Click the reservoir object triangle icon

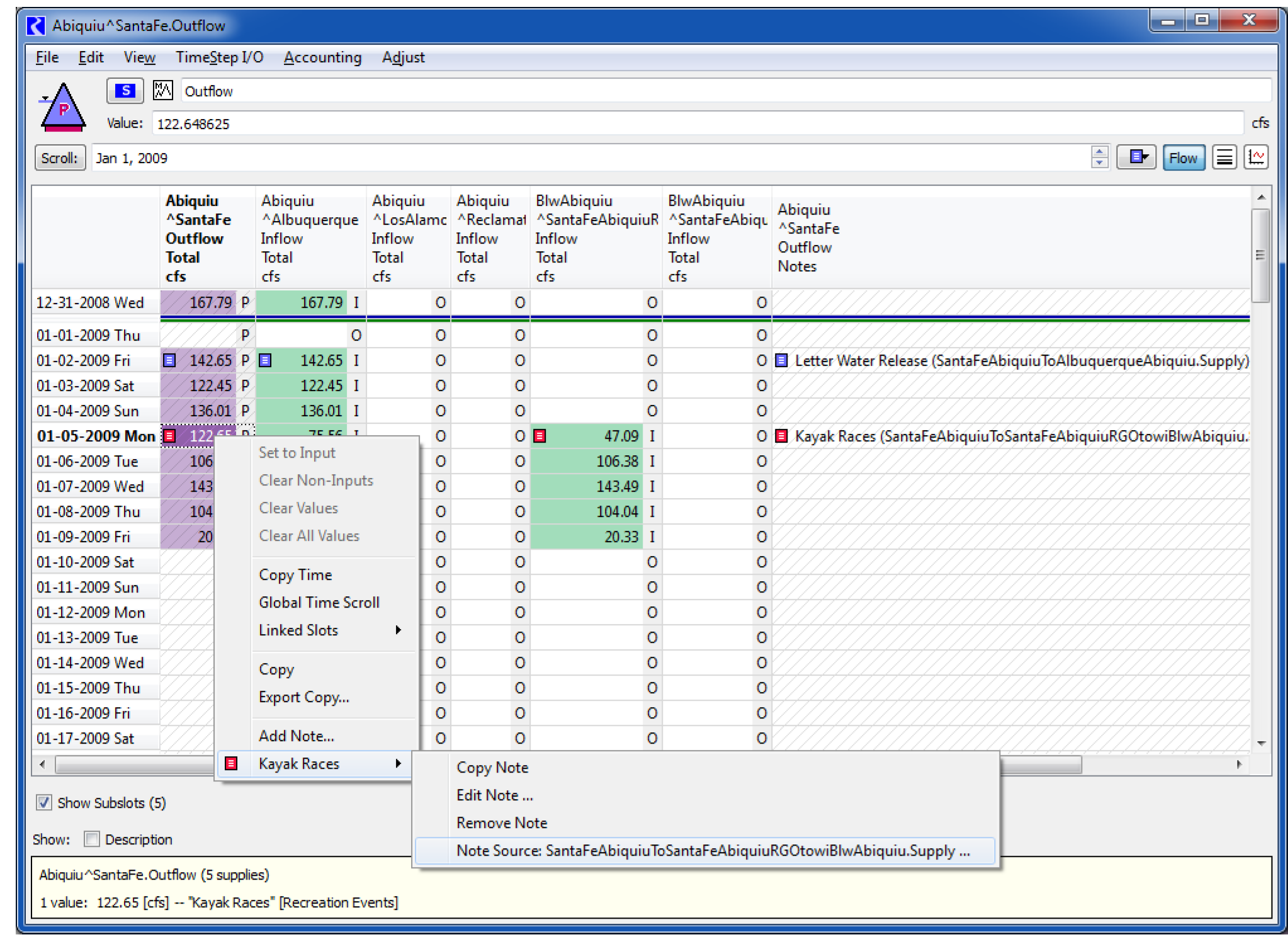click(63, 108)
